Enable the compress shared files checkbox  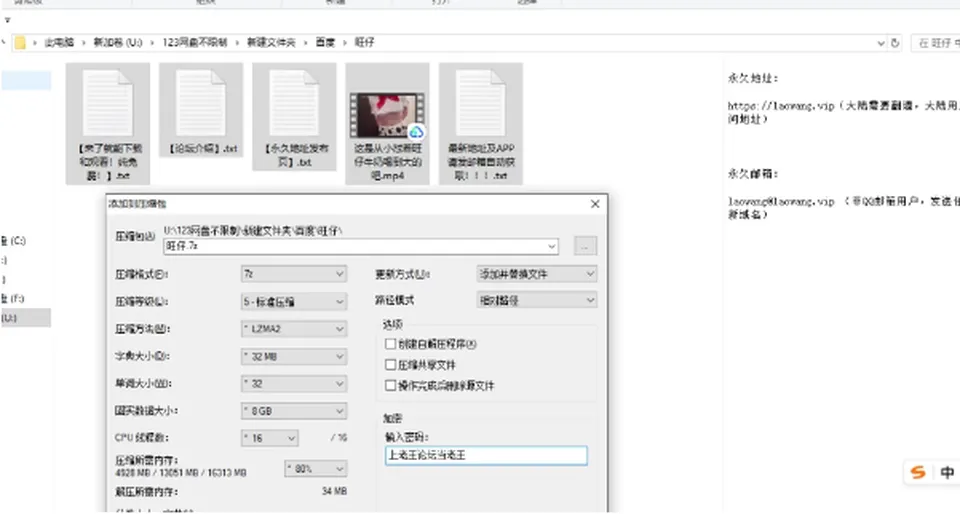coord(391,365)
